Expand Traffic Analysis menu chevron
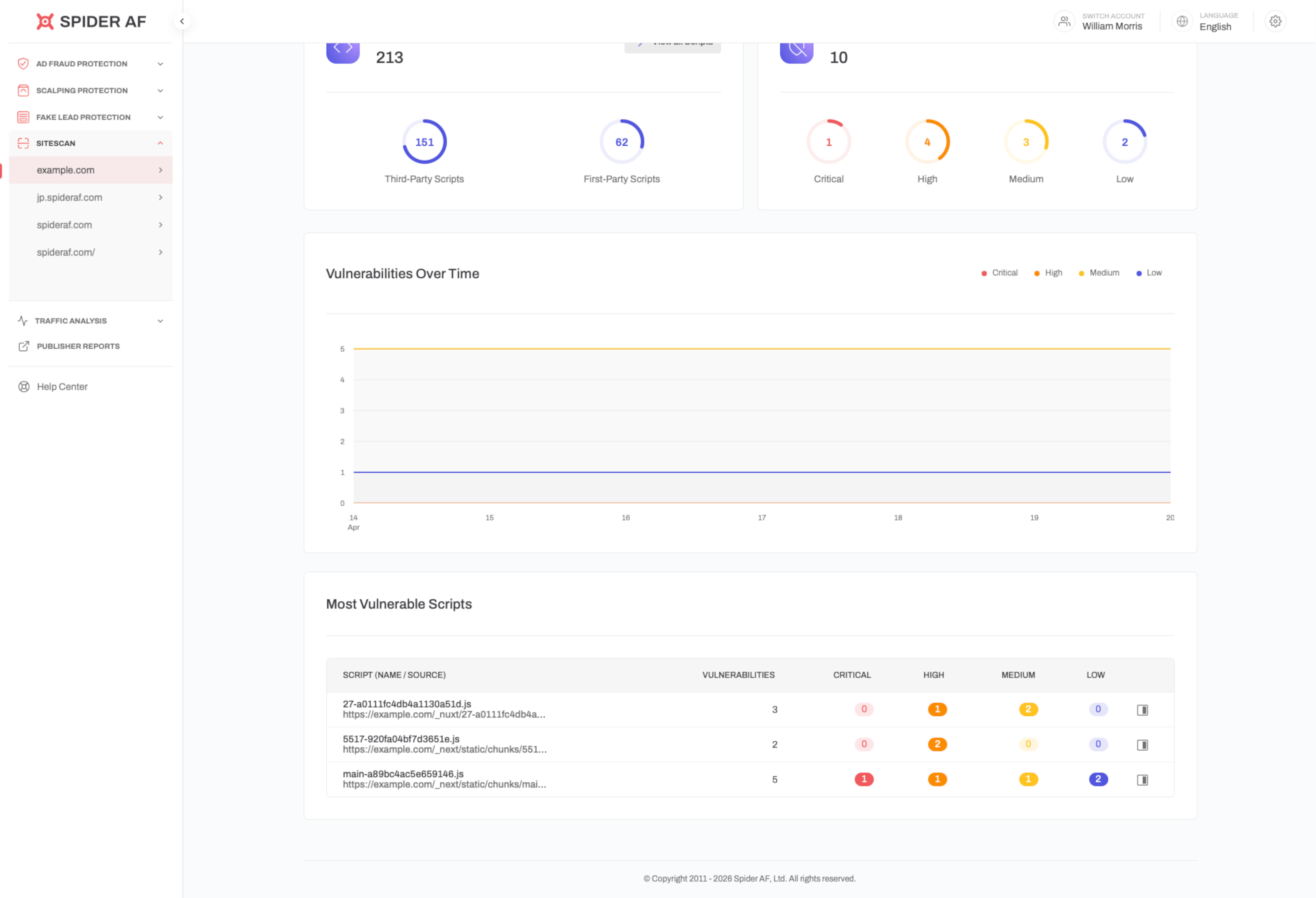 pyautogui.click(x=160, y=321)
